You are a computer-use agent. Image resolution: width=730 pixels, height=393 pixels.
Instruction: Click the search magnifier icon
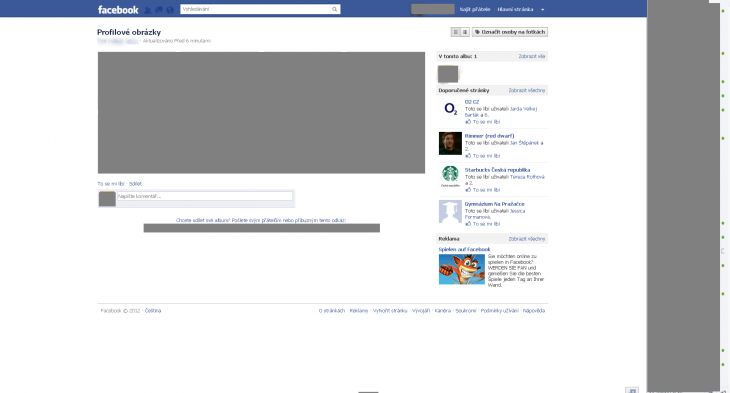tap(334, 9)
